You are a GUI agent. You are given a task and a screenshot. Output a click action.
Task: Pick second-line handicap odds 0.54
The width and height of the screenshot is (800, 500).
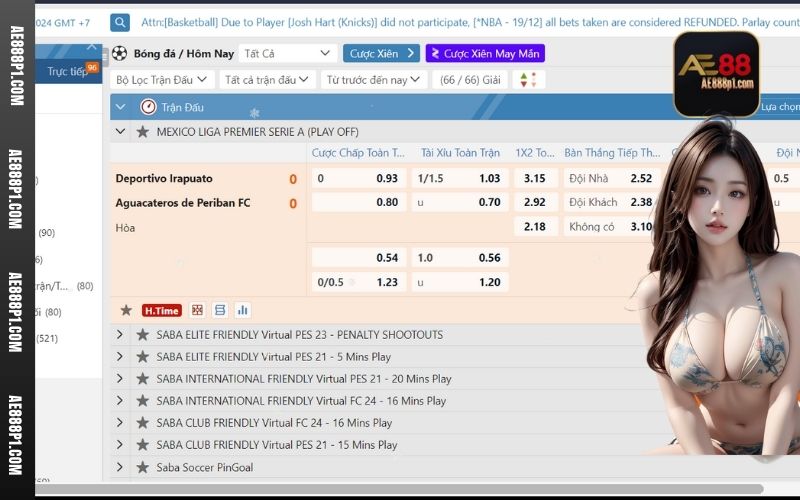359,258
